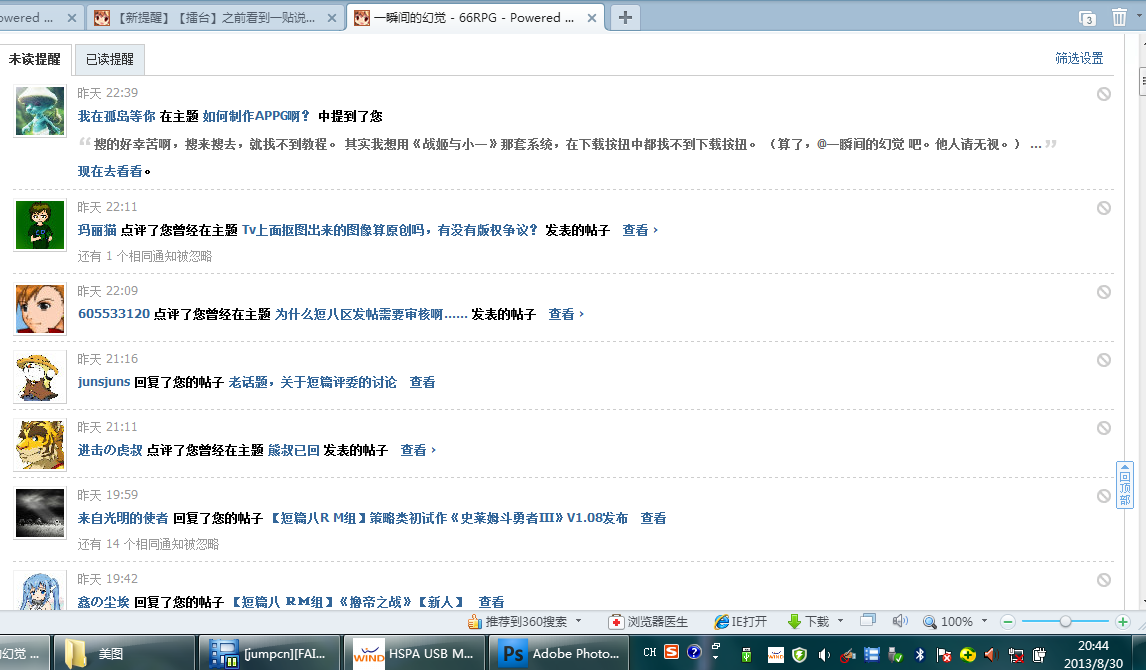Open avatar of user 来自光明的使者
This screenshot has width=1146, height=670.
click(x=40, y=513)
